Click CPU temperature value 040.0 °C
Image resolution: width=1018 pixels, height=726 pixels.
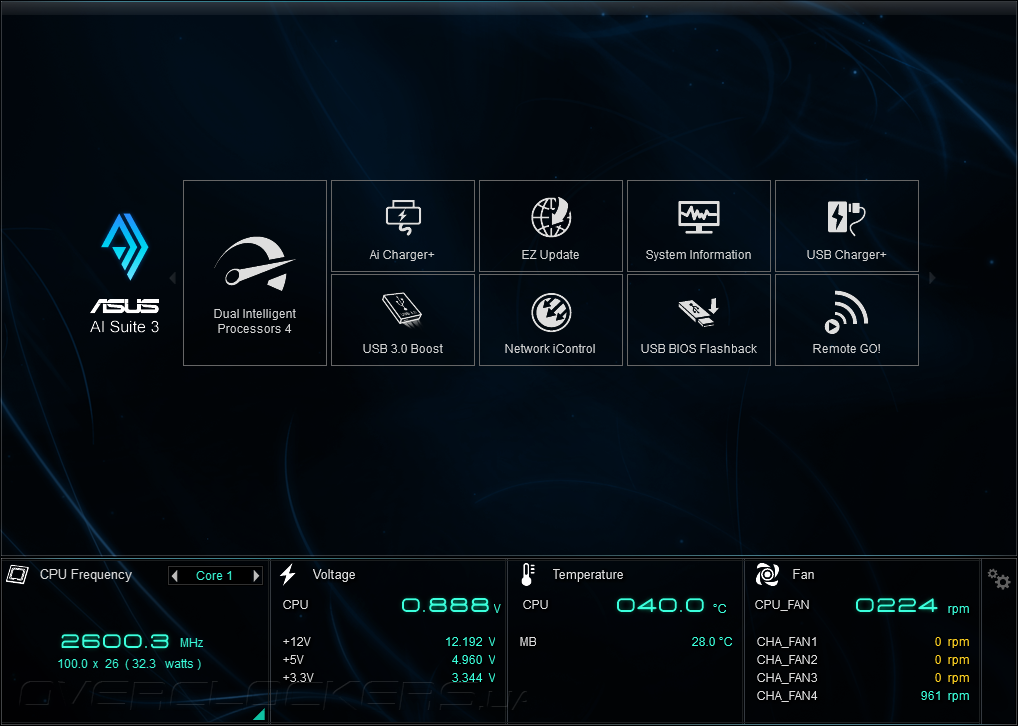coord(671,605)
